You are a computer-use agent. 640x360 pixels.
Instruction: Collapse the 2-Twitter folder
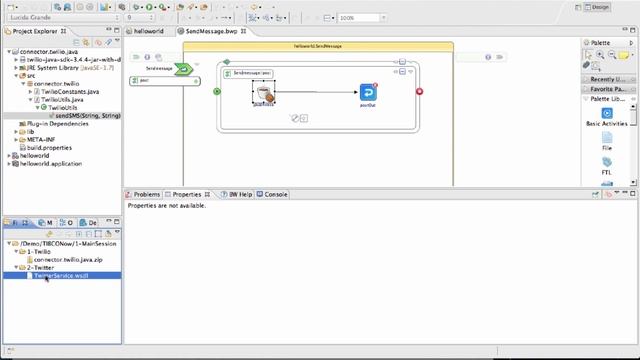[16, 268]
